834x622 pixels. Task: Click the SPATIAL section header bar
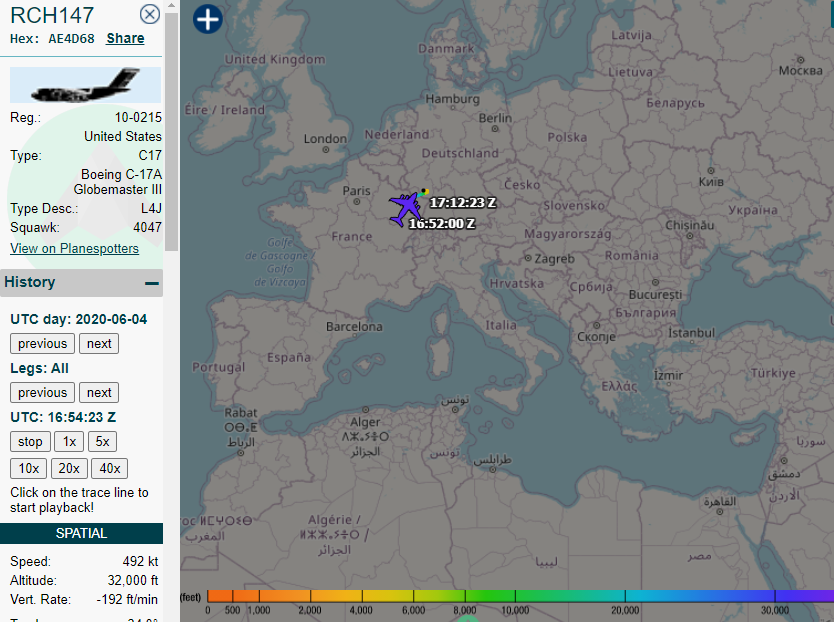click(x=81, y=533)
